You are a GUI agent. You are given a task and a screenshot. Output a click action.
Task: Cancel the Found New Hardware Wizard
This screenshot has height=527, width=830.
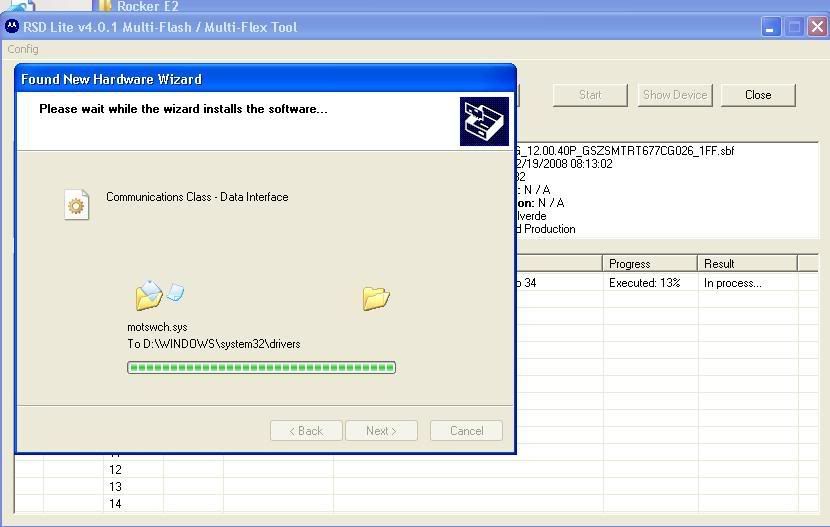coord(466,431)
